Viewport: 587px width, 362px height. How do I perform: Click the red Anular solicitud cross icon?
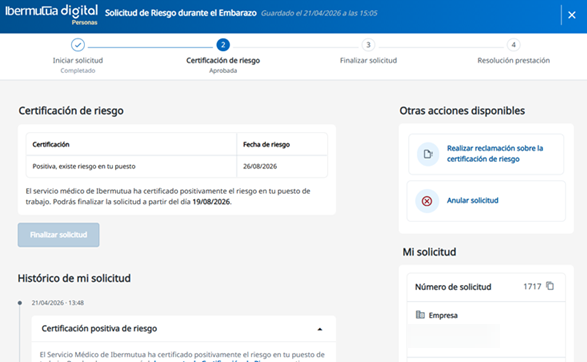click(x=427, y=201)
